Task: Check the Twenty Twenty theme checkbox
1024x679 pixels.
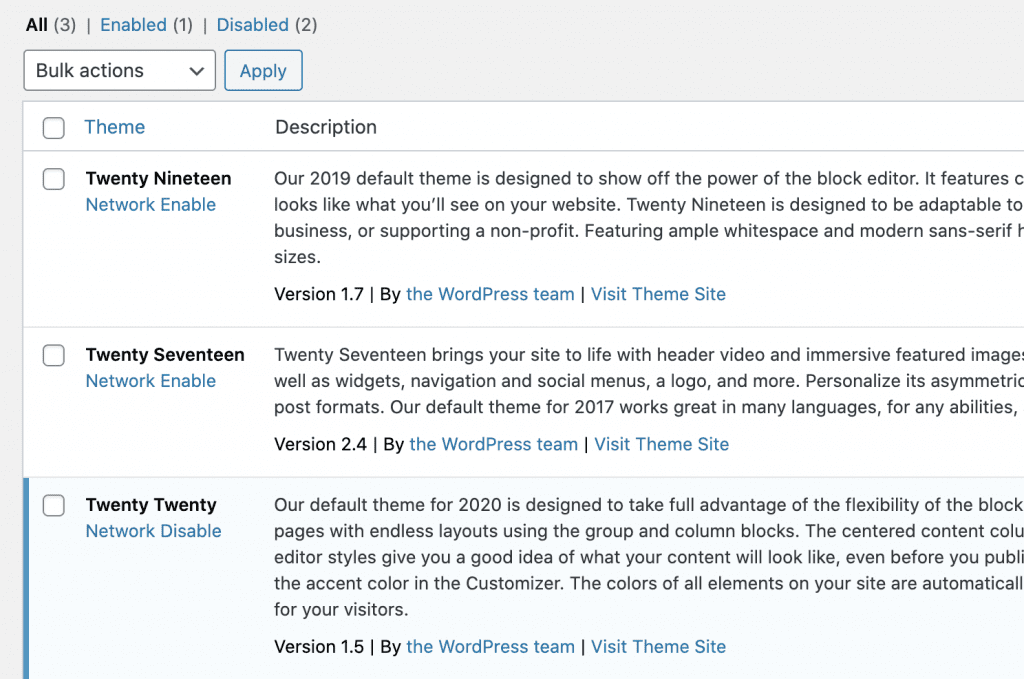Action: (54, 505)
